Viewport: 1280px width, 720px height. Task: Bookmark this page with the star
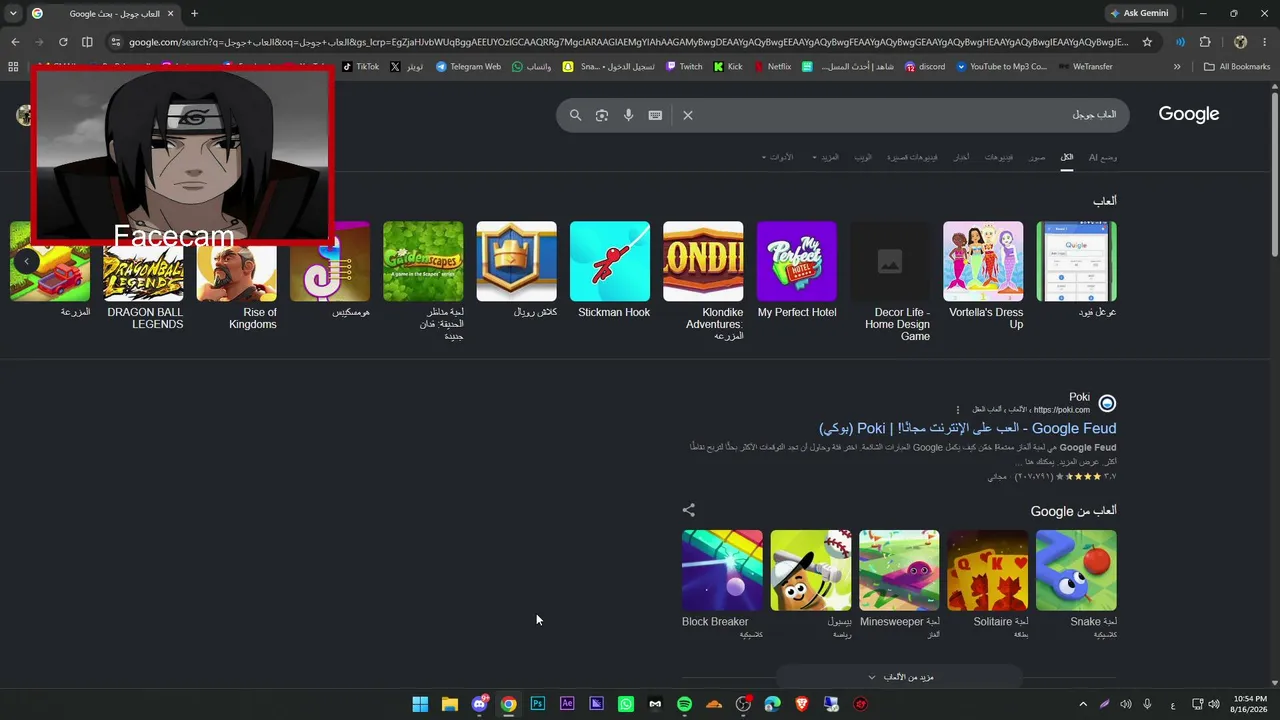(1147, 42)
